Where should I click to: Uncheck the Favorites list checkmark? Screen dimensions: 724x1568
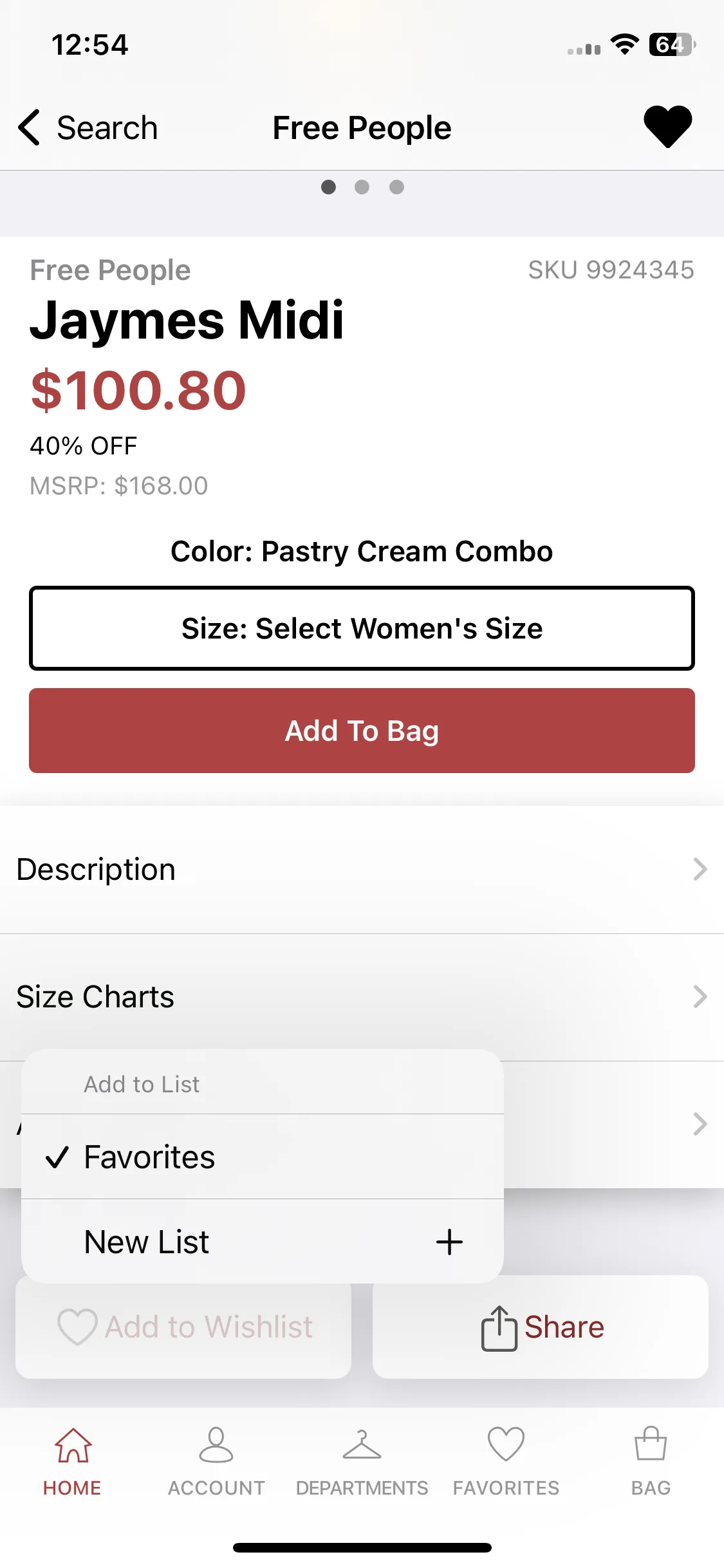coord(57,1157)
